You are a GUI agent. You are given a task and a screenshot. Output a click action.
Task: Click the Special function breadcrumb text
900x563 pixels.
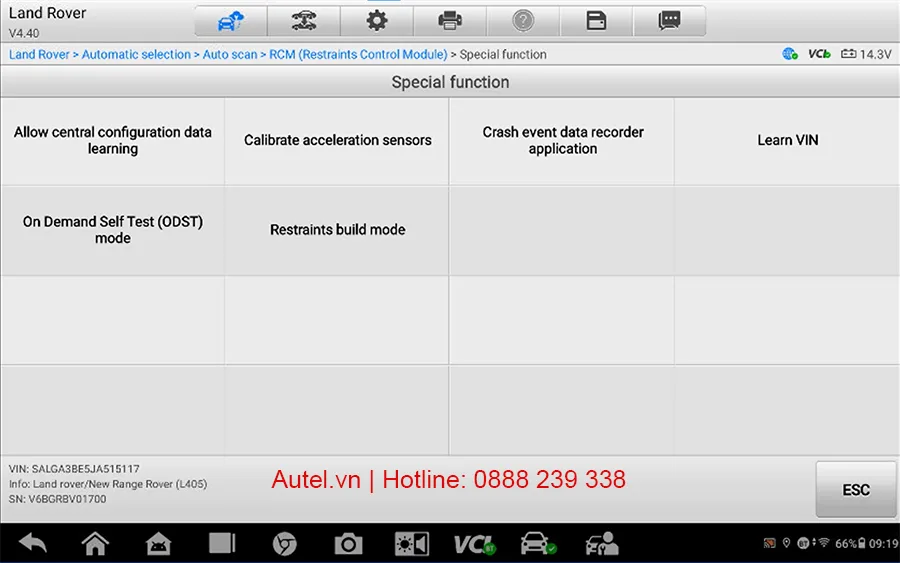point(503,55)
